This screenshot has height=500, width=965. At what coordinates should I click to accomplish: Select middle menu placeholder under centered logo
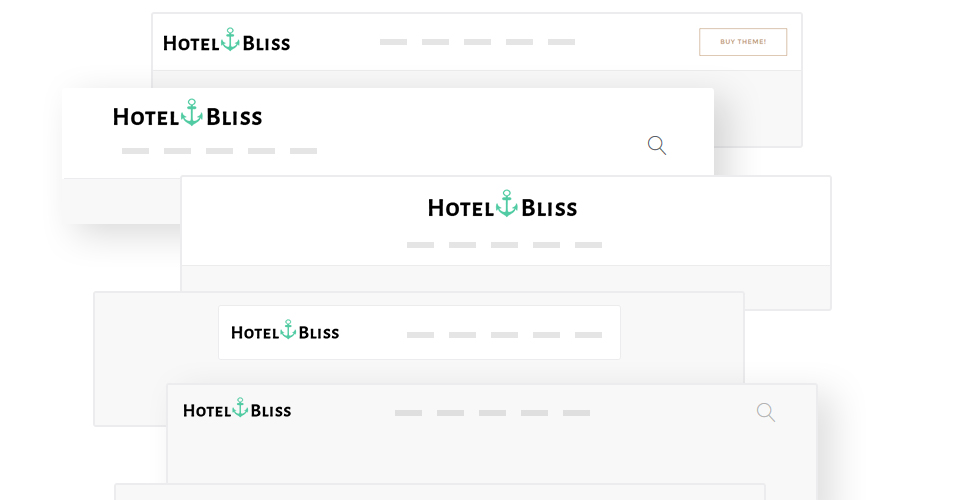[504, 245]
